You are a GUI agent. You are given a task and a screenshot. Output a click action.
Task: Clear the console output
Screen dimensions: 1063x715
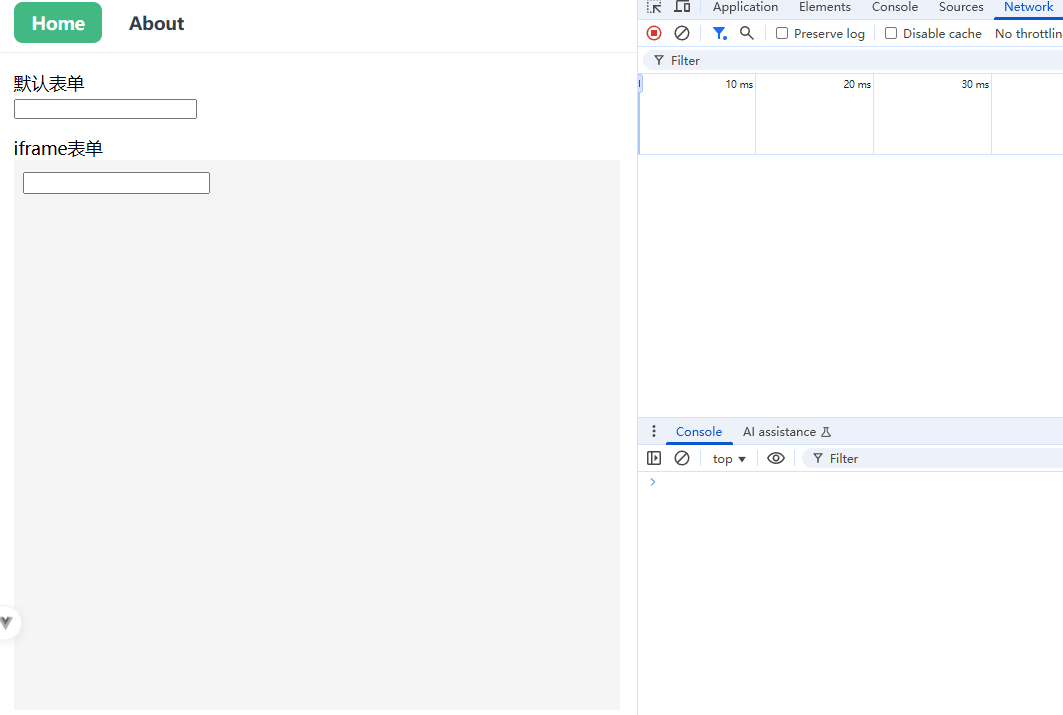click(682, 458)
